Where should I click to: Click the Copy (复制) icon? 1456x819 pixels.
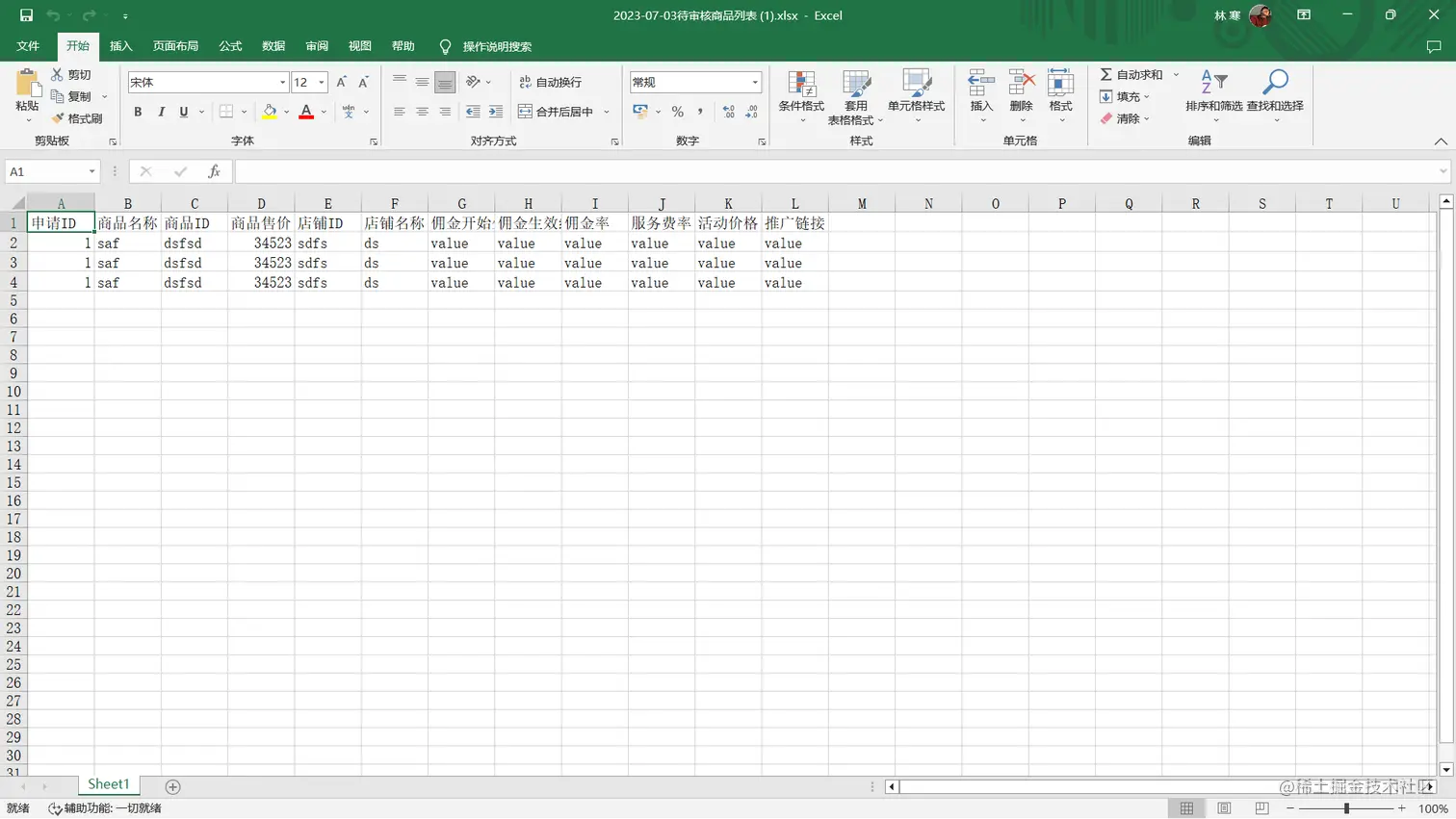click(x=57, y=96)
